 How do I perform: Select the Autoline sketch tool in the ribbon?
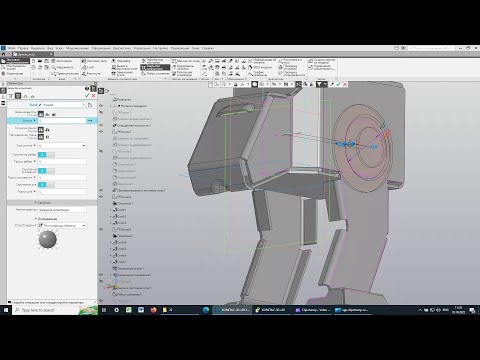coord(61,61)
